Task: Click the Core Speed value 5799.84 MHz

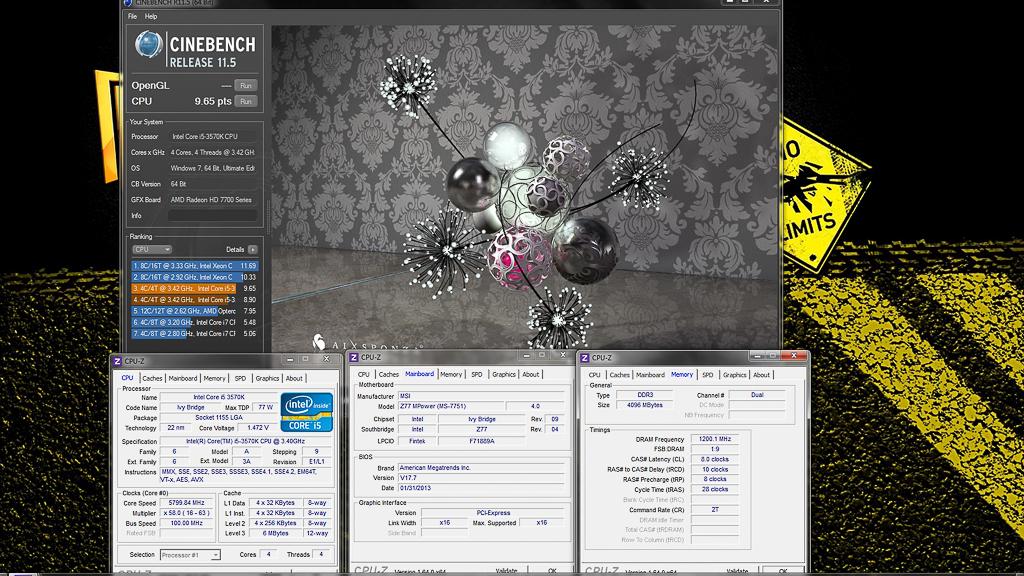Action: [187, 503]
